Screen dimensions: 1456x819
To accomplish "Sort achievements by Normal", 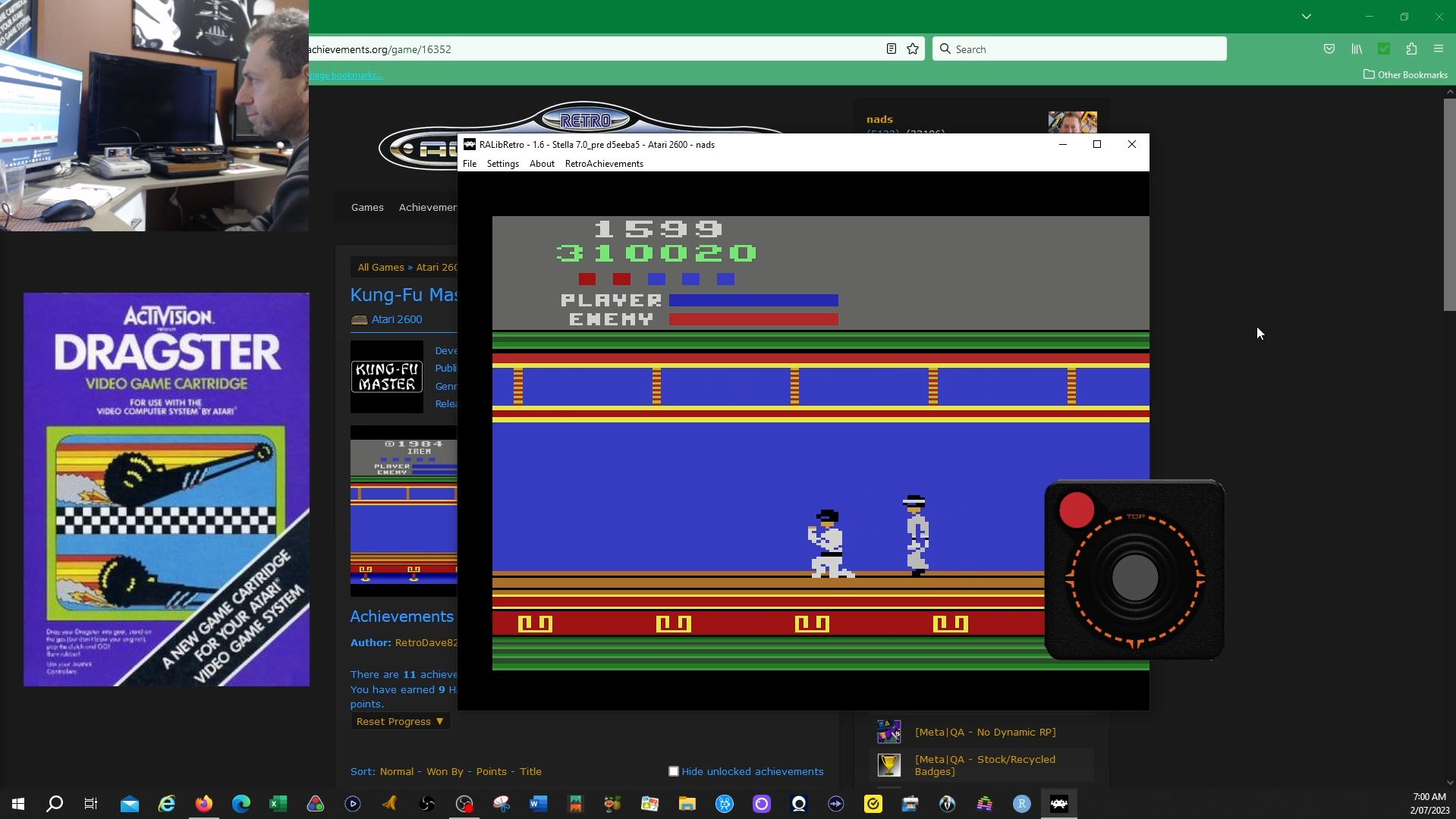I will tap(397, 771).
